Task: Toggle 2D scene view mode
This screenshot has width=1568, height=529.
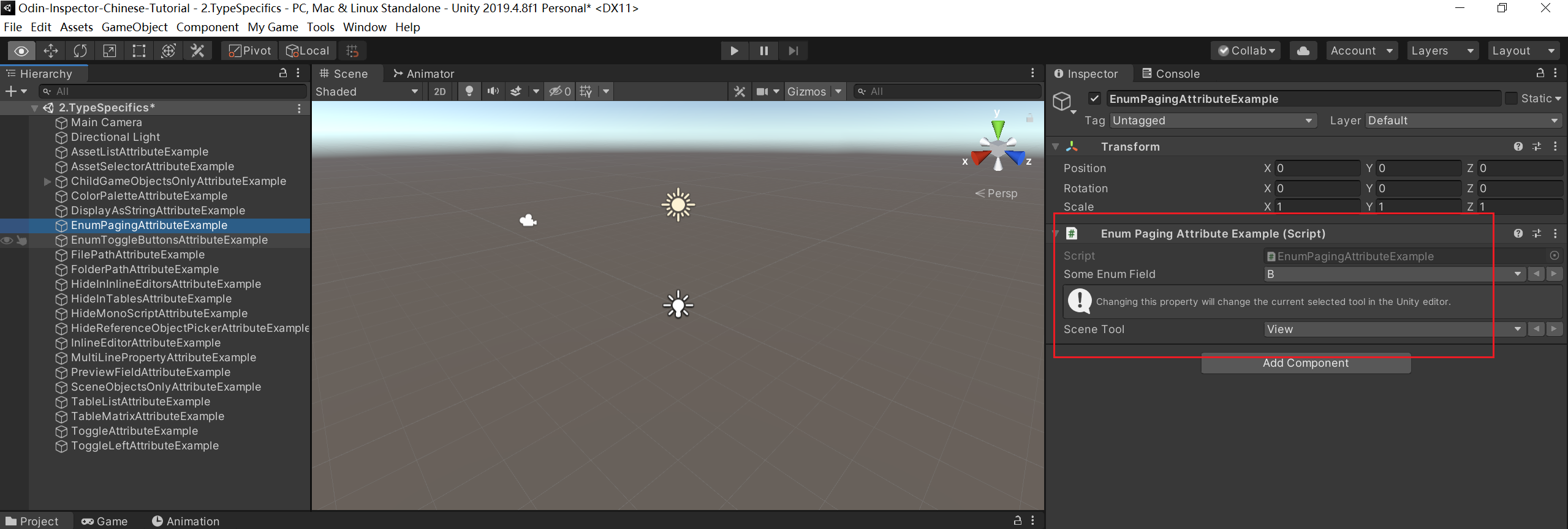Action: pos(440,91)
